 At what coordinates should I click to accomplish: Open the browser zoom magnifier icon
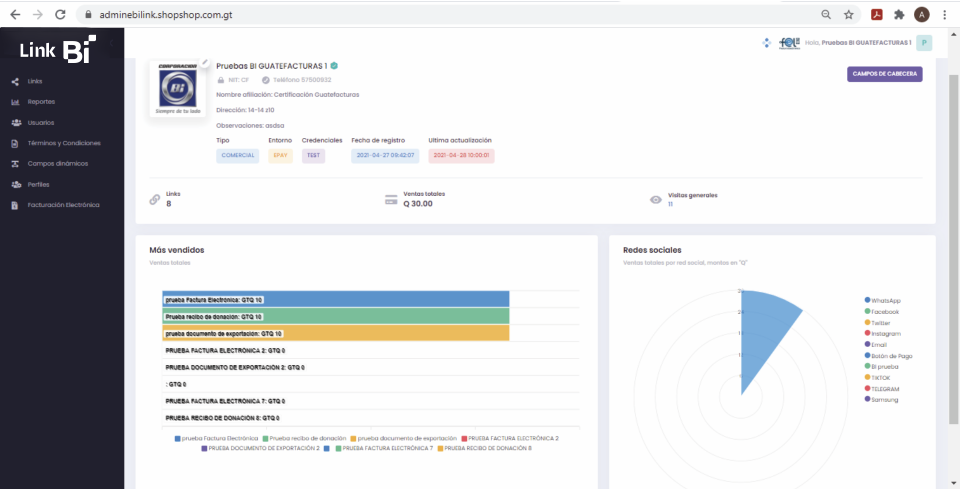(x=826, y=15)
